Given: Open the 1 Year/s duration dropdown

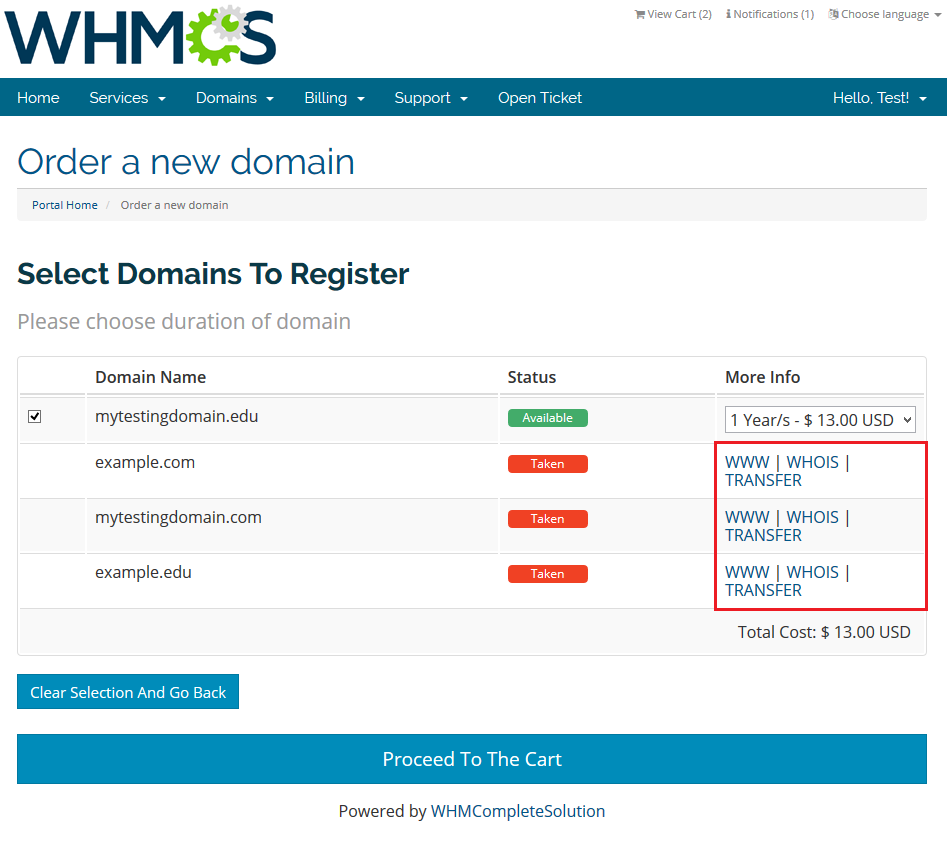Looking at the screenshot, I should [x=820, y=419].
